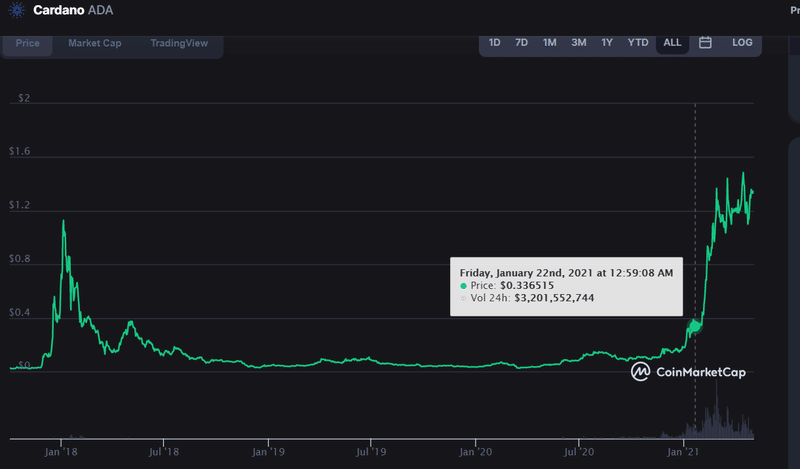The height and width of the screenshot is (469, 800).
Task: Open the TradingView tab
Action: (x=179, y=43)
